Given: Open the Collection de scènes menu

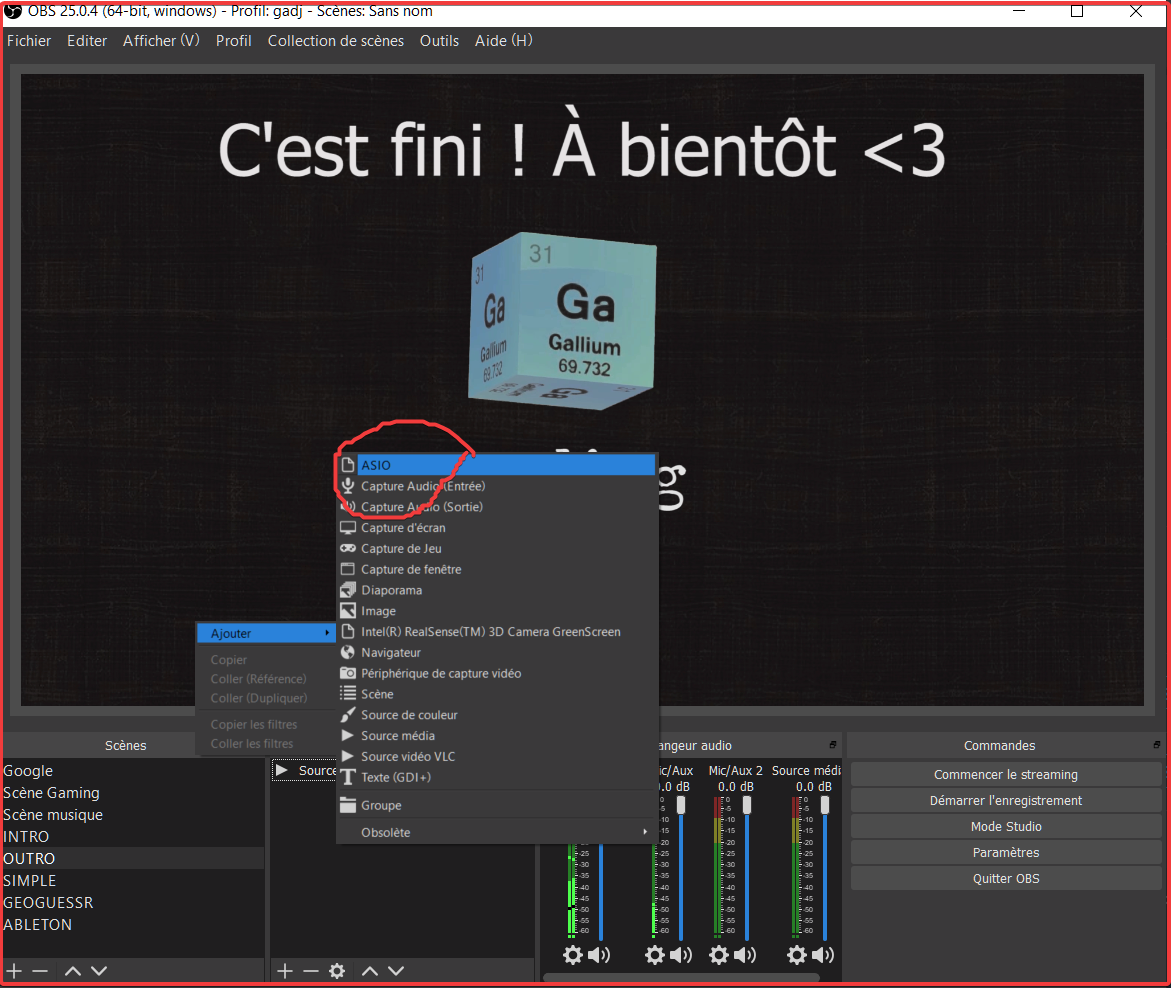Looking at the screenshot, I should [x=335, y=41].
